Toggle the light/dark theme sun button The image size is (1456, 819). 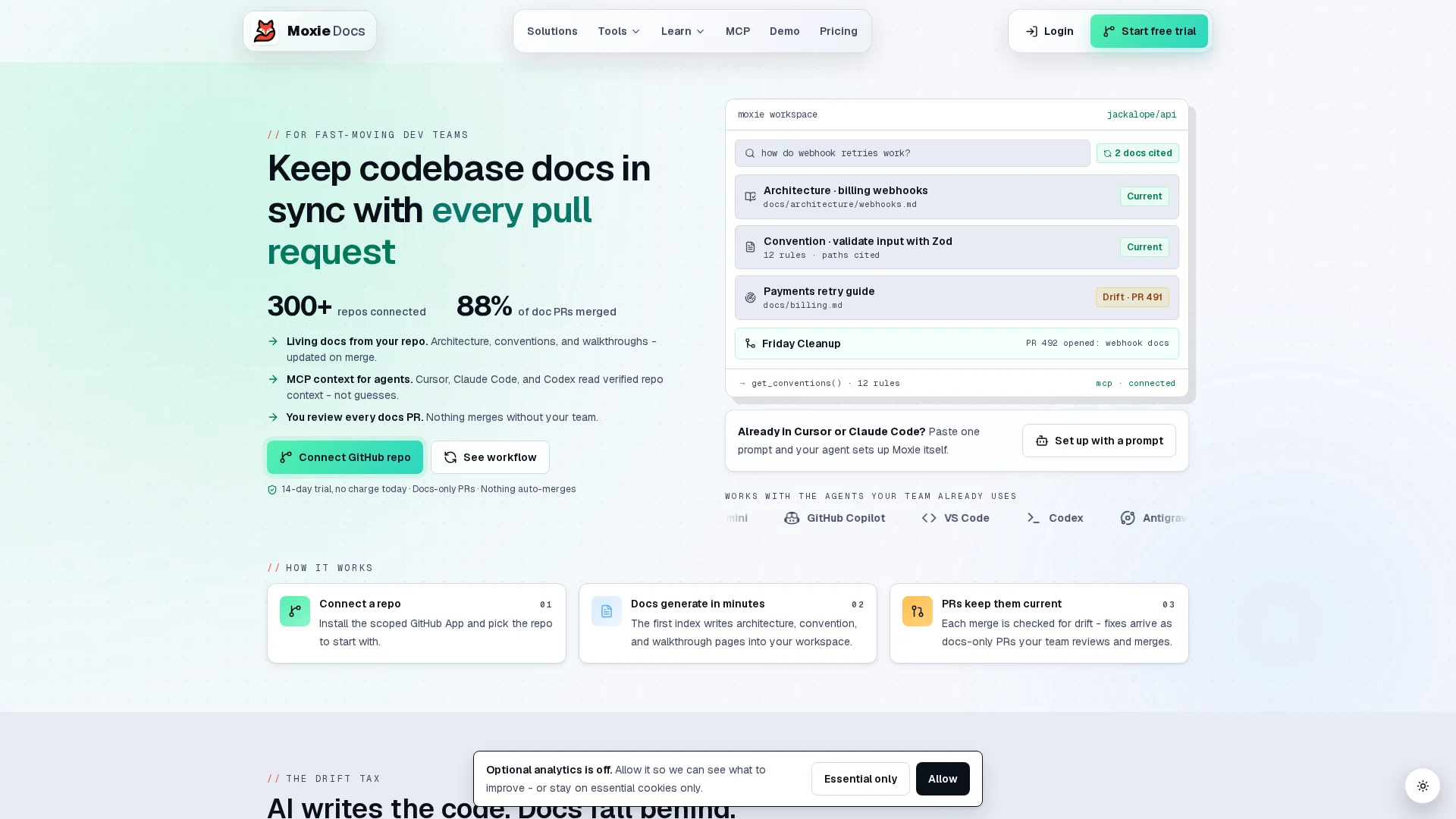pyautogui.click(x=1423, y=786)
